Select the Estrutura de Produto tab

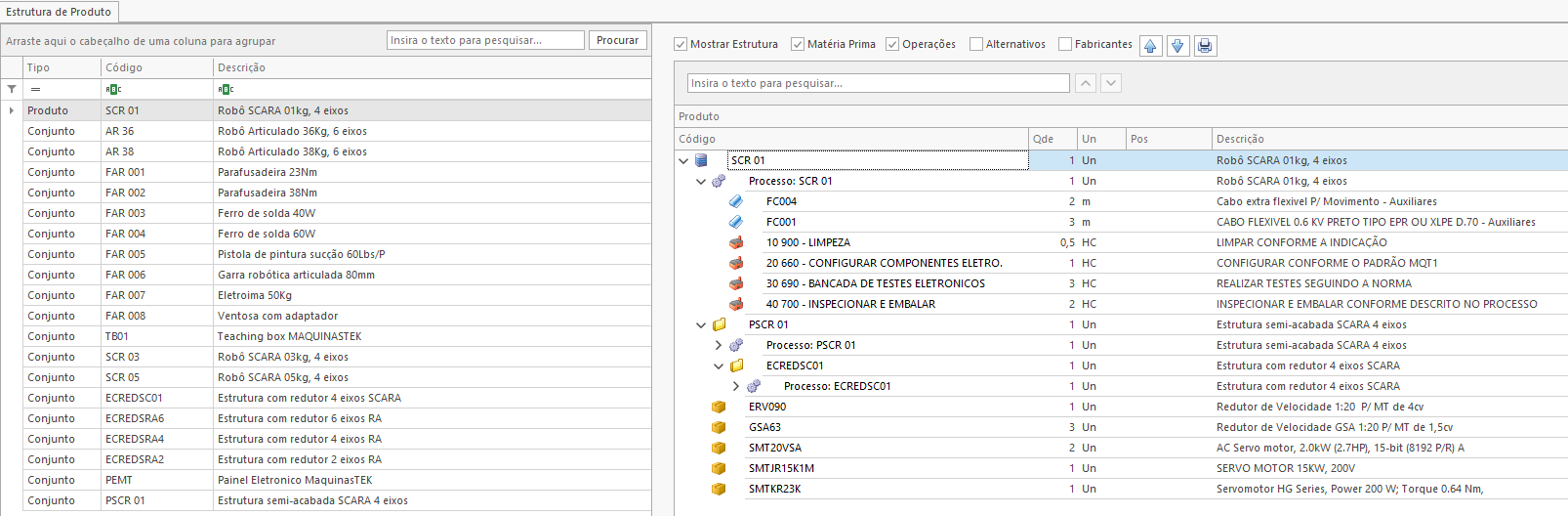point(59,12)
